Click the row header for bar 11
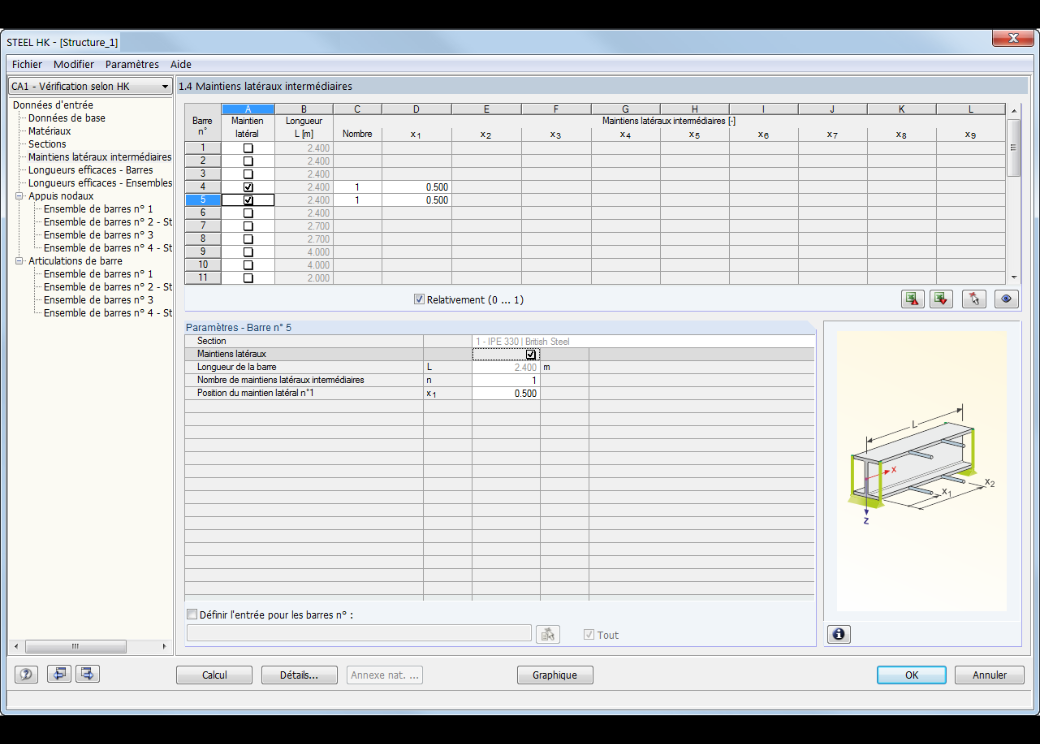Screen dimensions: 1040x744 click(203, 278)
